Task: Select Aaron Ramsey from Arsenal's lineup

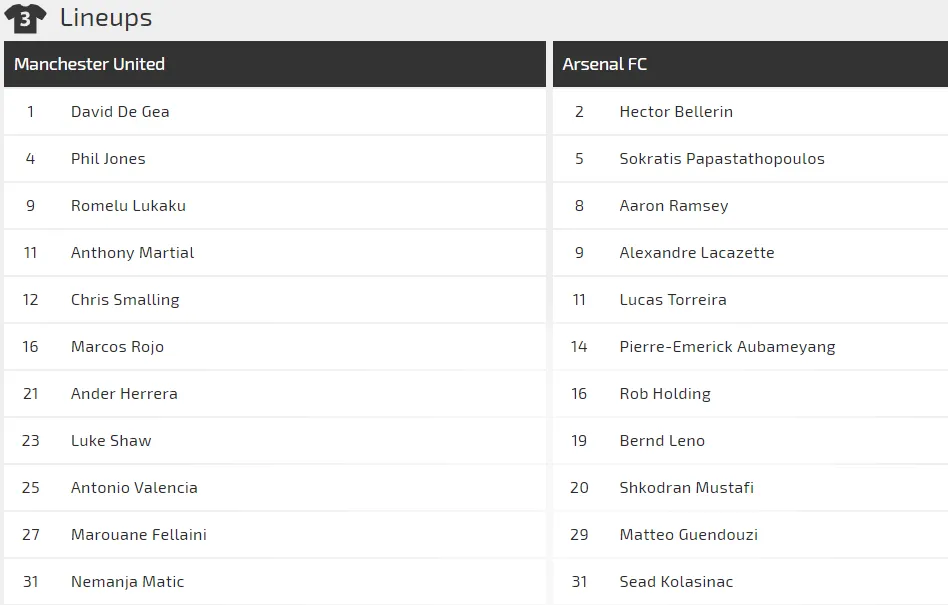Action: click(x=674, y=206)
